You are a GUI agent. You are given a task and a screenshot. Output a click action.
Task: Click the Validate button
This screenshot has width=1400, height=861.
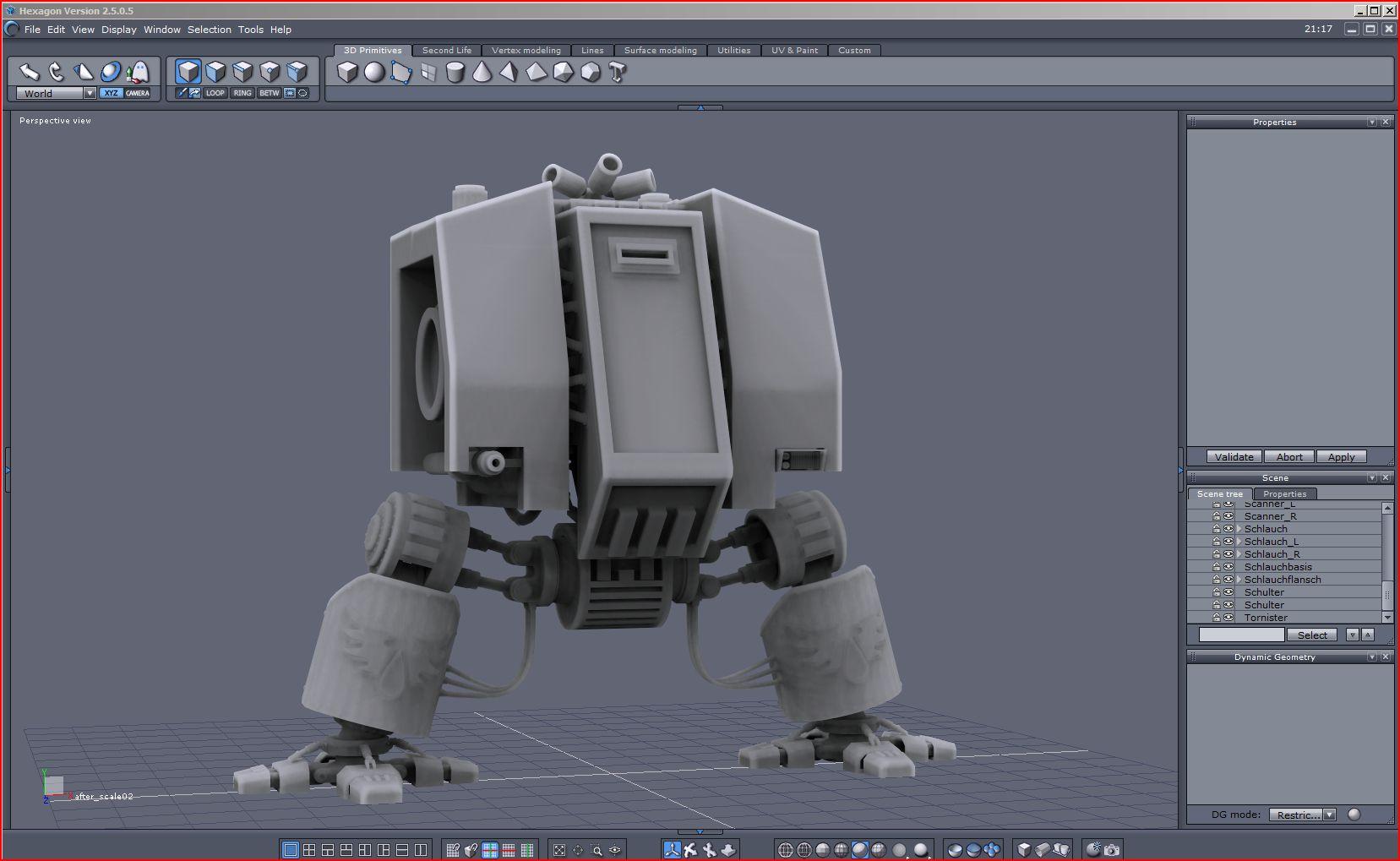tap(1234, 457)
